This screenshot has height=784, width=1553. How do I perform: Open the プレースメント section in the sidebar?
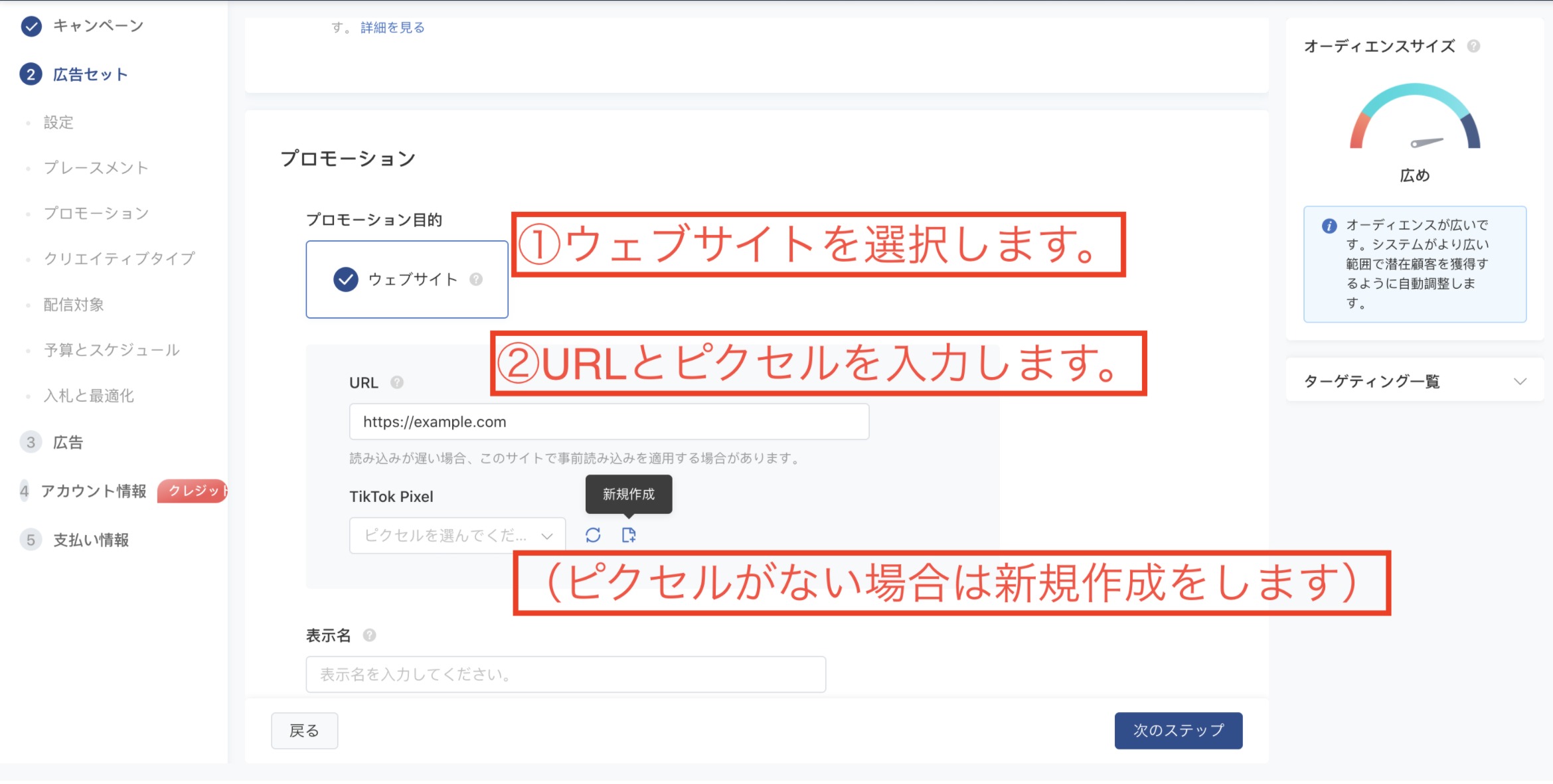pyautogui.click(x=97, y=168)
